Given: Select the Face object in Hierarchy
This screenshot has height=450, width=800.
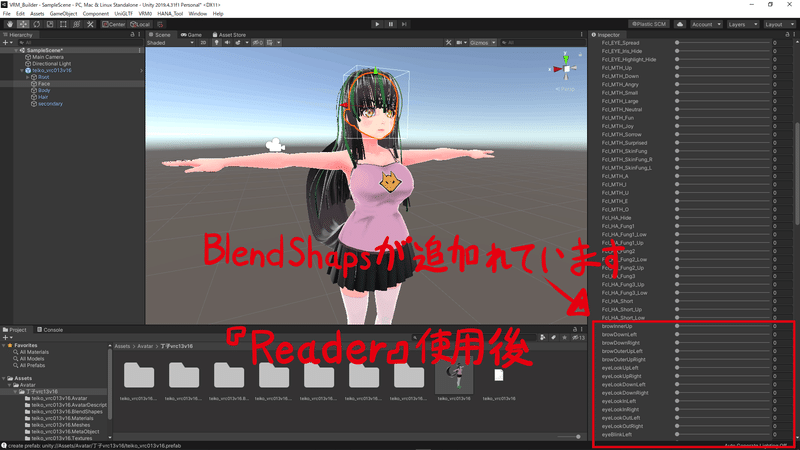Looking at the screenshot, I should tap(44, 84).
